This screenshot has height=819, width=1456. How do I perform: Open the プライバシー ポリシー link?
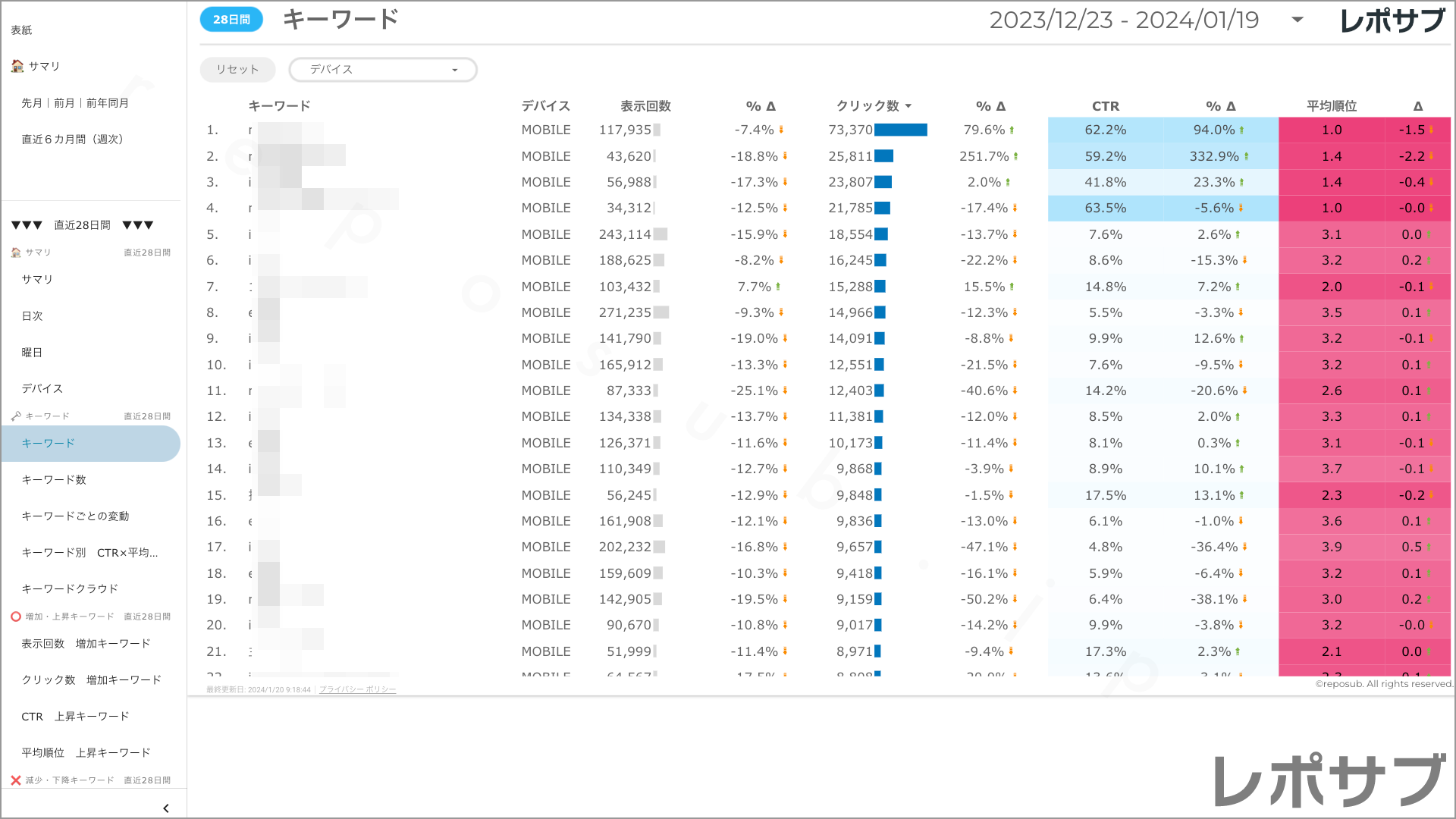(x=357, y=689)
